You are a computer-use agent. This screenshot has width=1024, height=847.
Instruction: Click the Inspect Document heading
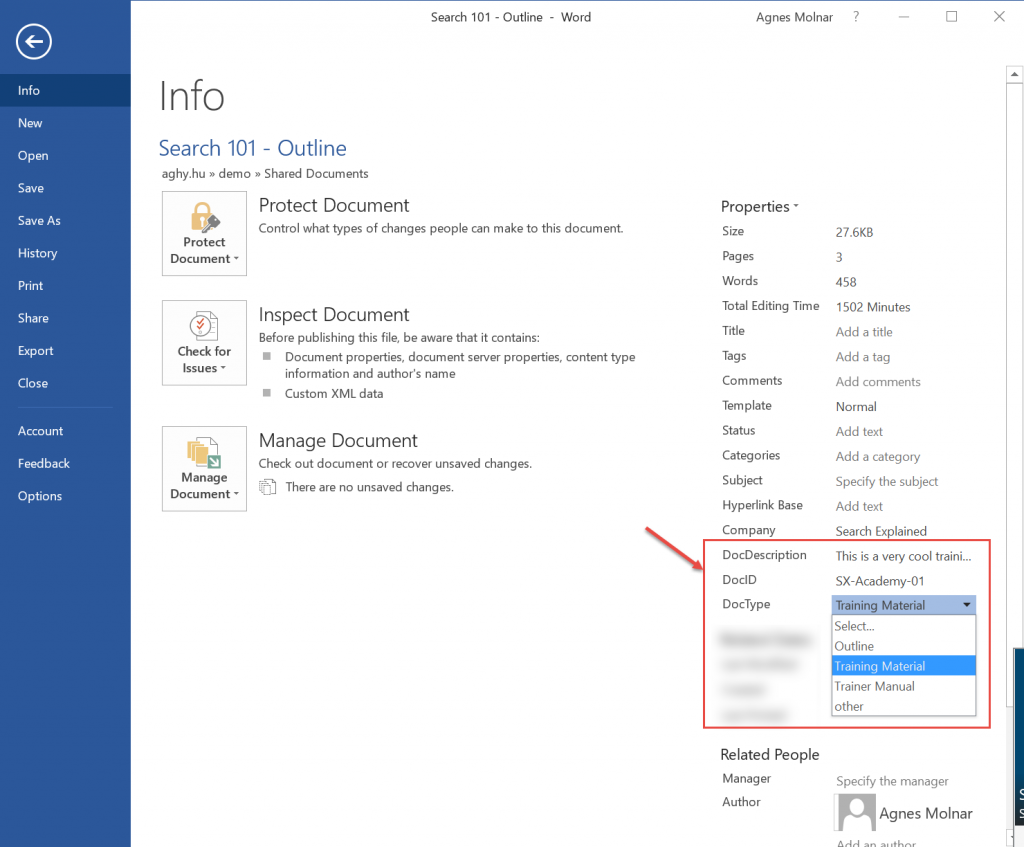pyautogui.click(x=334, y=315)
